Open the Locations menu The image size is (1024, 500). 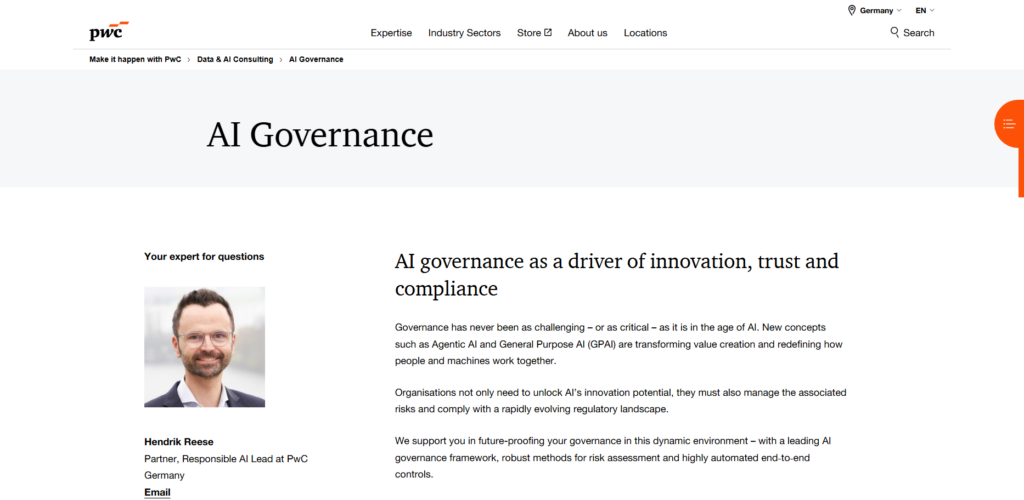[645, 33]
